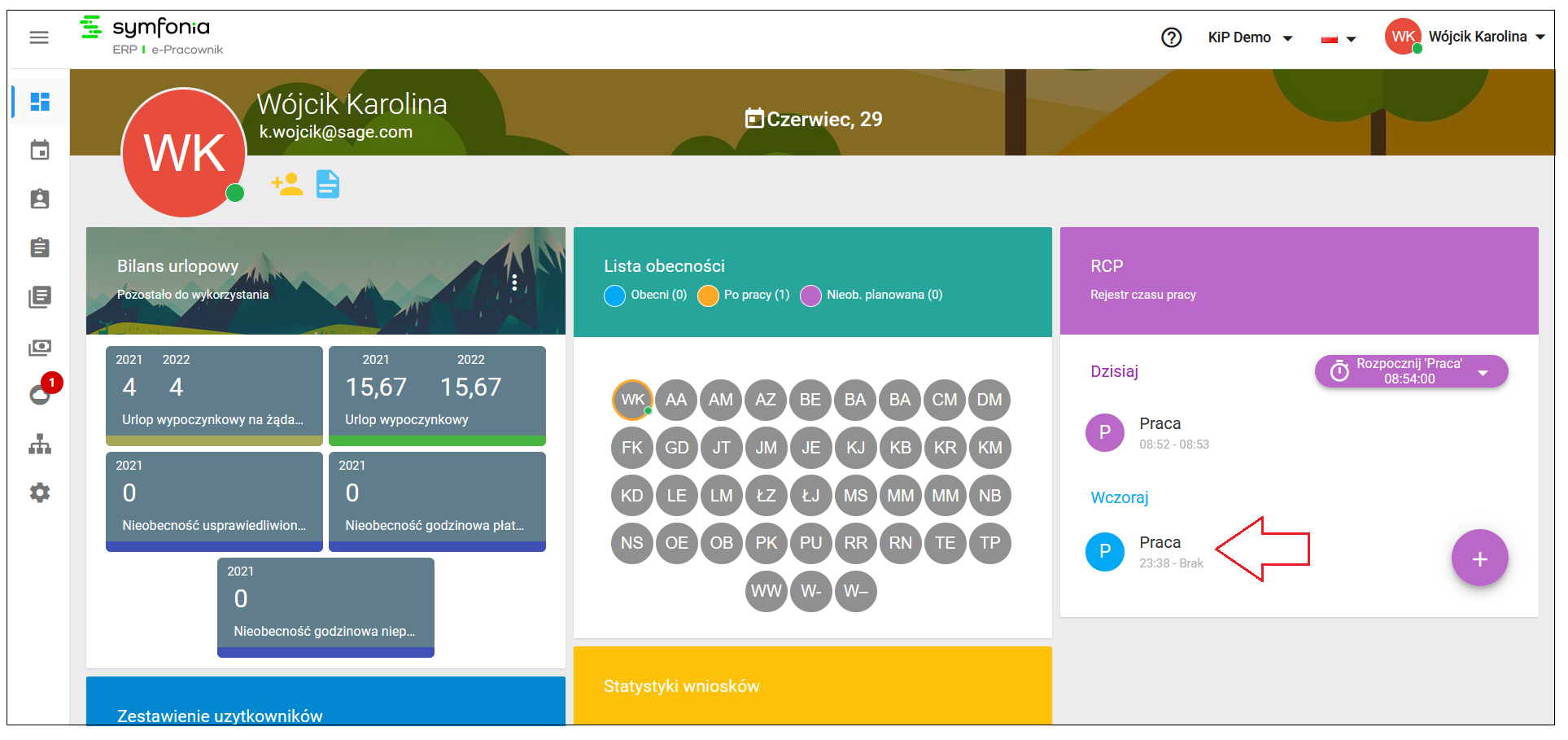
Task: Toggle the Obecni (0) filter circle
Action: (x=615, y=296)
